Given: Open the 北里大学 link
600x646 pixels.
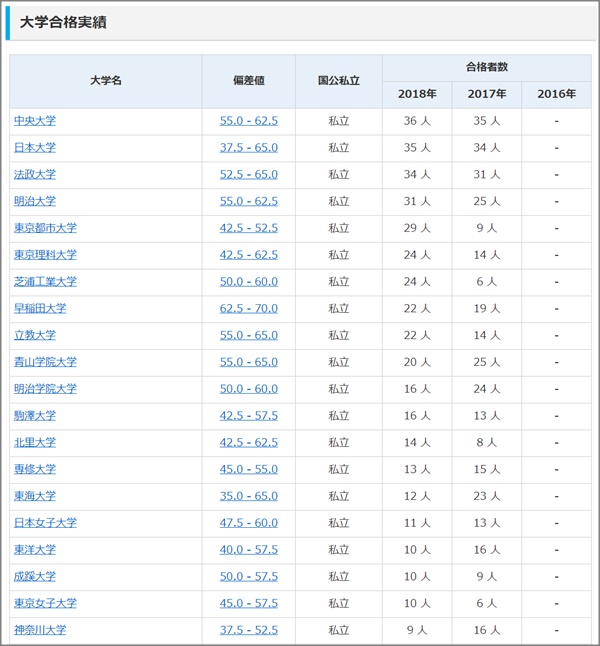Looking at the screenshot, I should [x=35, y=442].
